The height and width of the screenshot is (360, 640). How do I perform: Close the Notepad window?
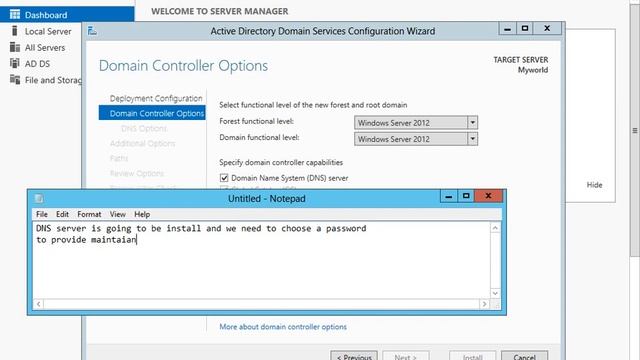click(488, 196)
